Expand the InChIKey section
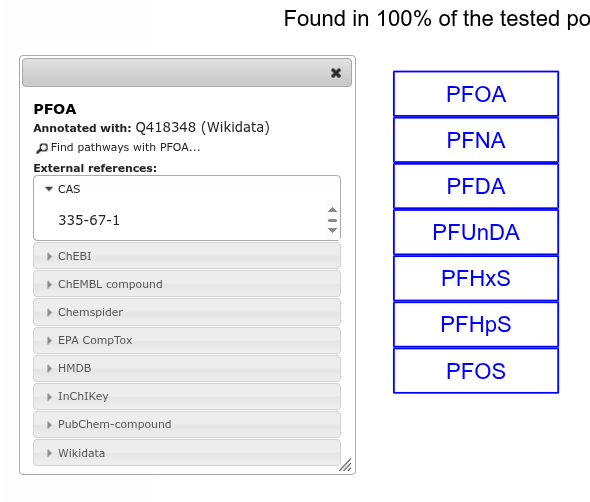The width and height of the screenshot is (590, 502). click(x=187, y=396)
